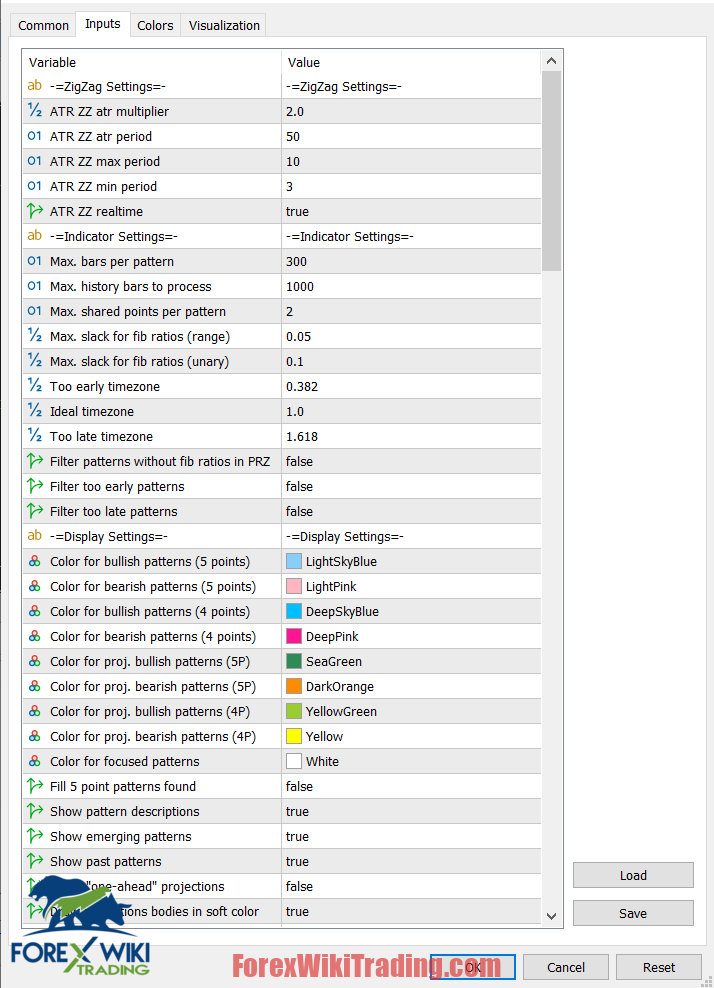
Task: Select the LightPink color swatch
Action: [294, 586]
